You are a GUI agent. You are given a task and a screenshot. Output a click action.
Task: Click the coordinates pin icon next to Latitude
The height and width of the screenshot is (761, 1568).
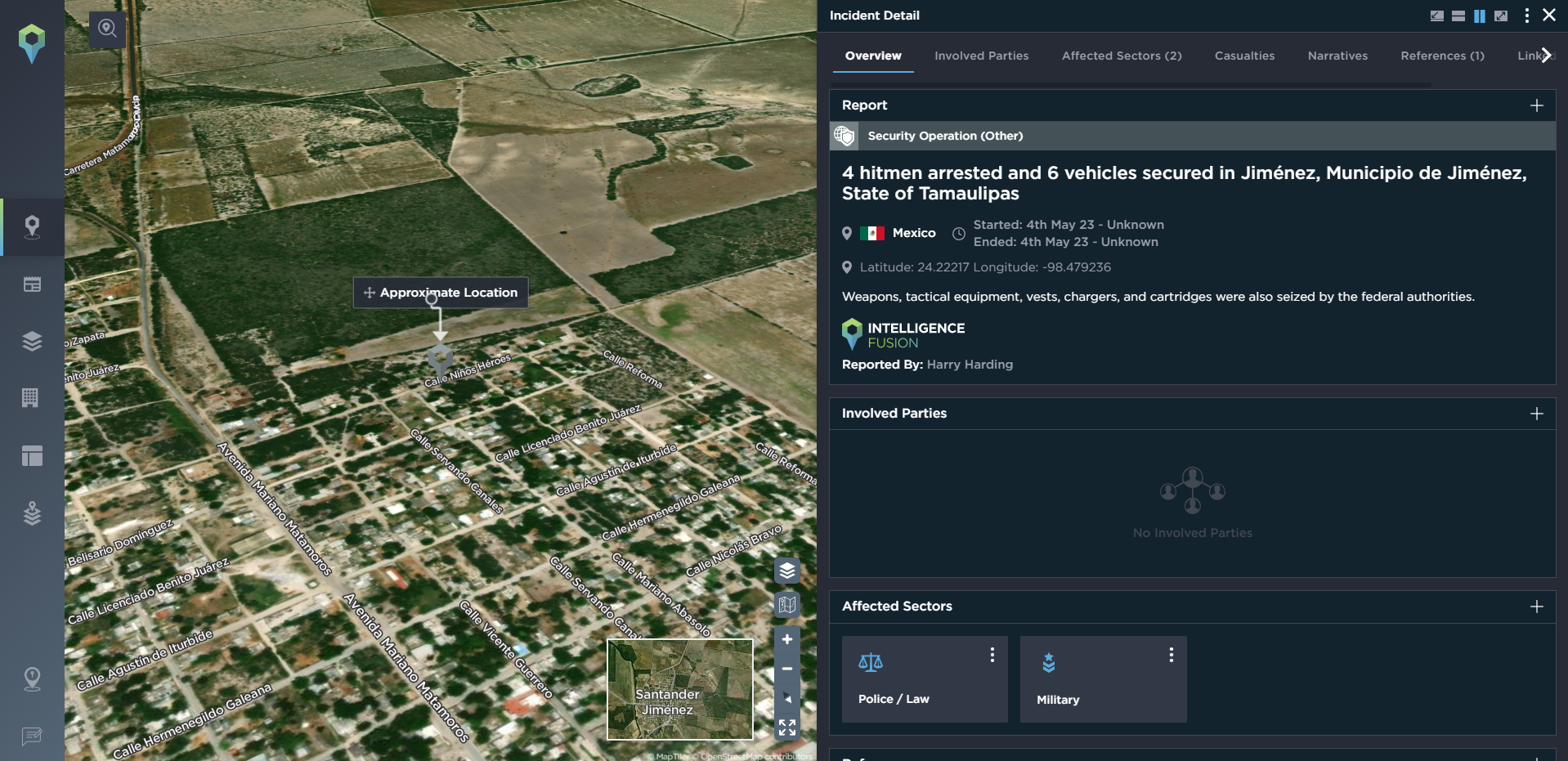[847, 267]
